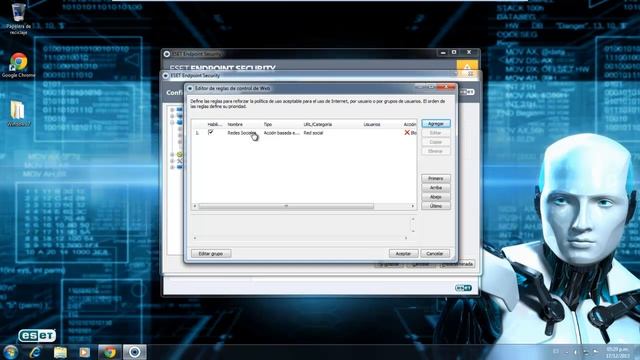Image resolution: width=640 pixels, height=360 pixels.
Task: Click the right arrow of the rule list scrollbar
Action: [413, 206]
